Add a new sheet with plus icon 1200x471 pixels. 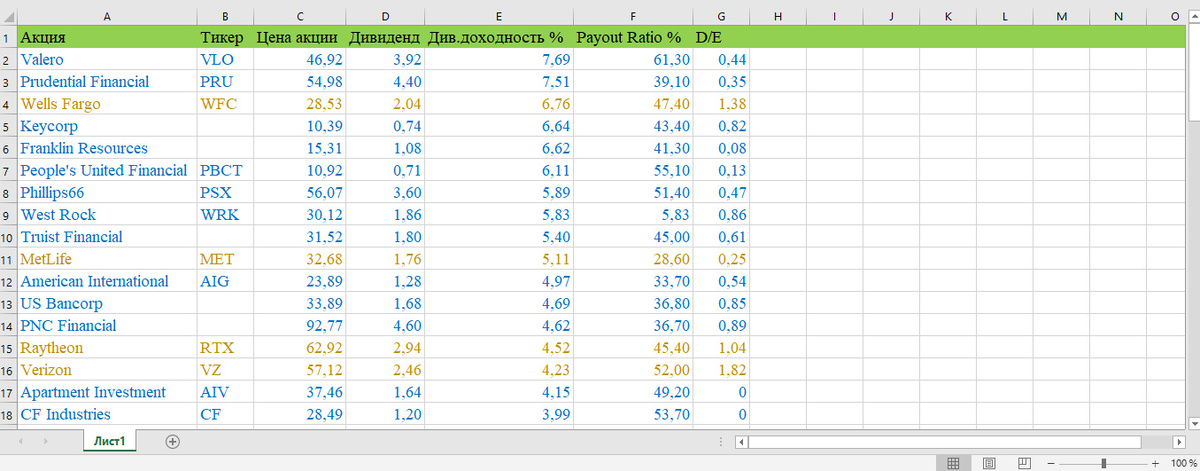click(x=172, y=441)
